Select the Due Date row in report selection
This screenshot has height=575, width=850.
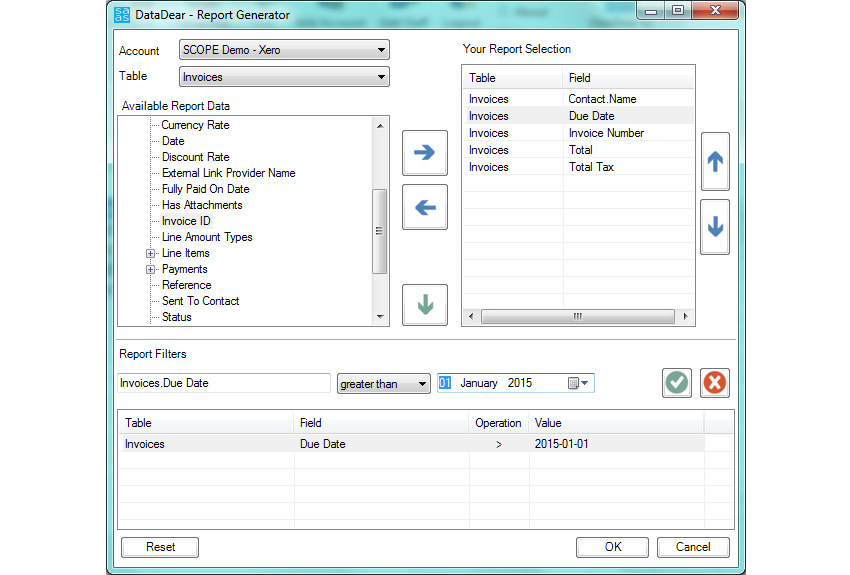(578, 116)
